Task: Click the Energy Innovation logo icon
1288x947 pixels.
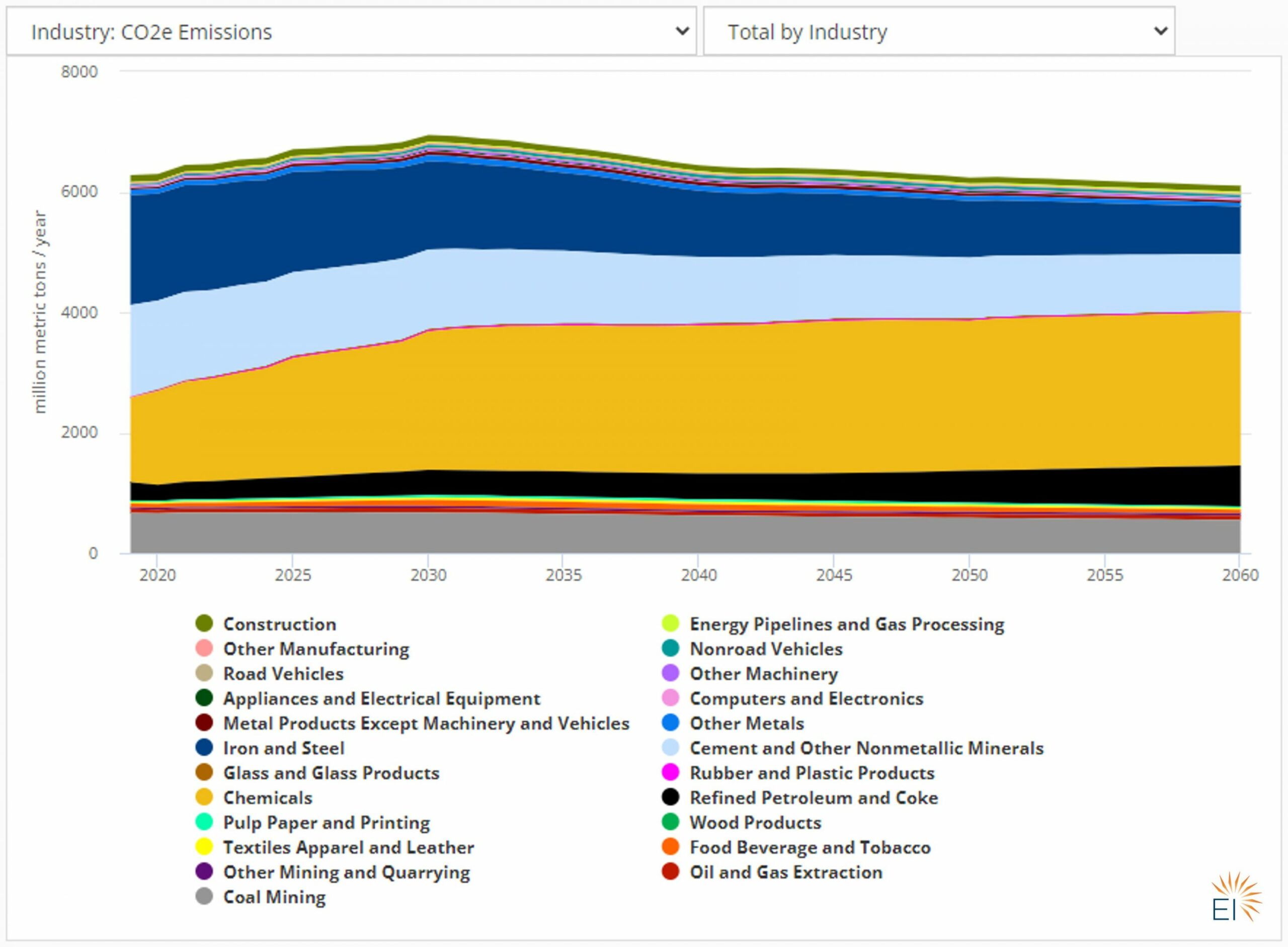Action: 1235,898
